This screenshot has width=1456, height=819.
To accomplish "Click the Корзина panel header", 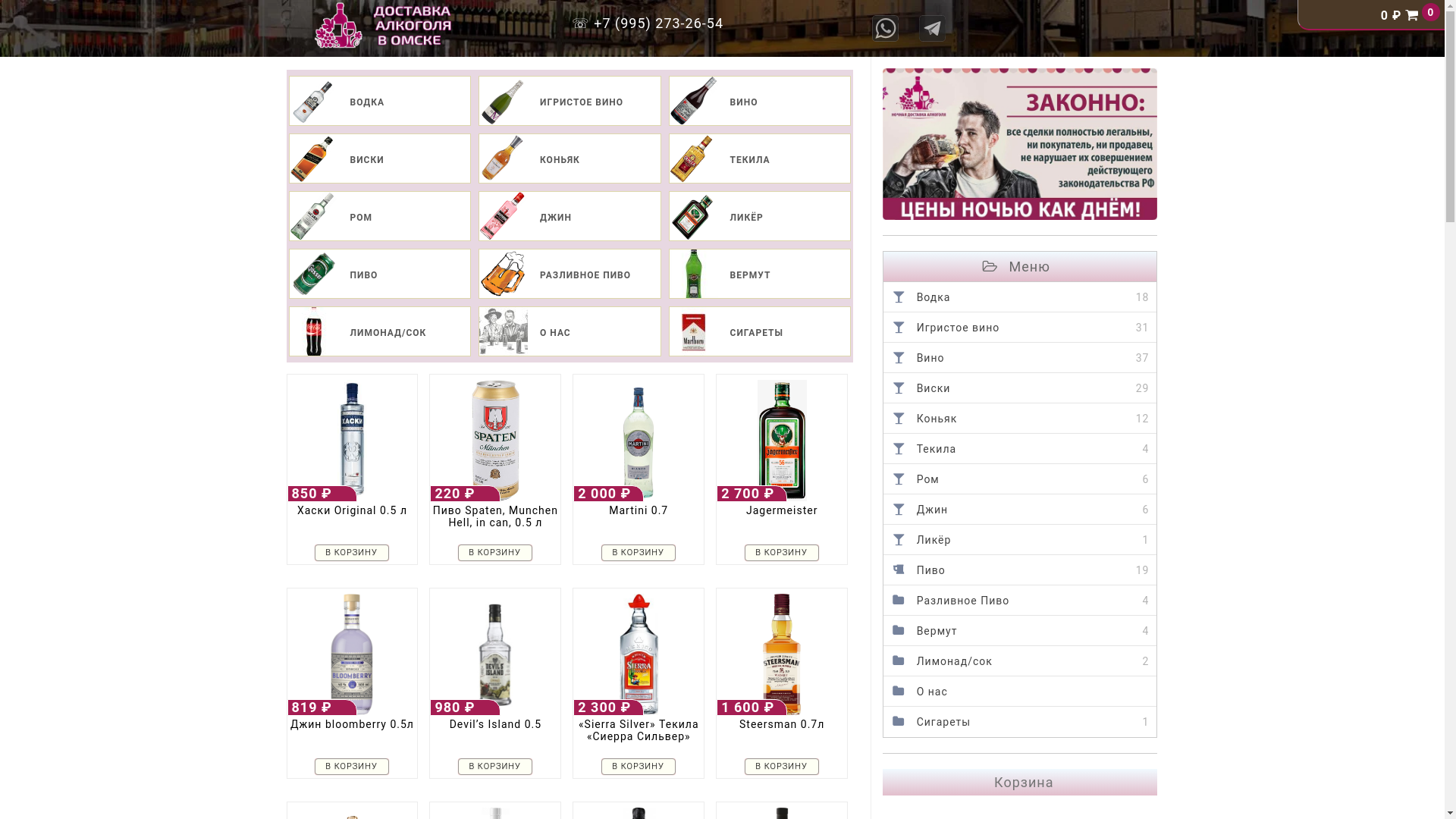I will coord(1019,782).
